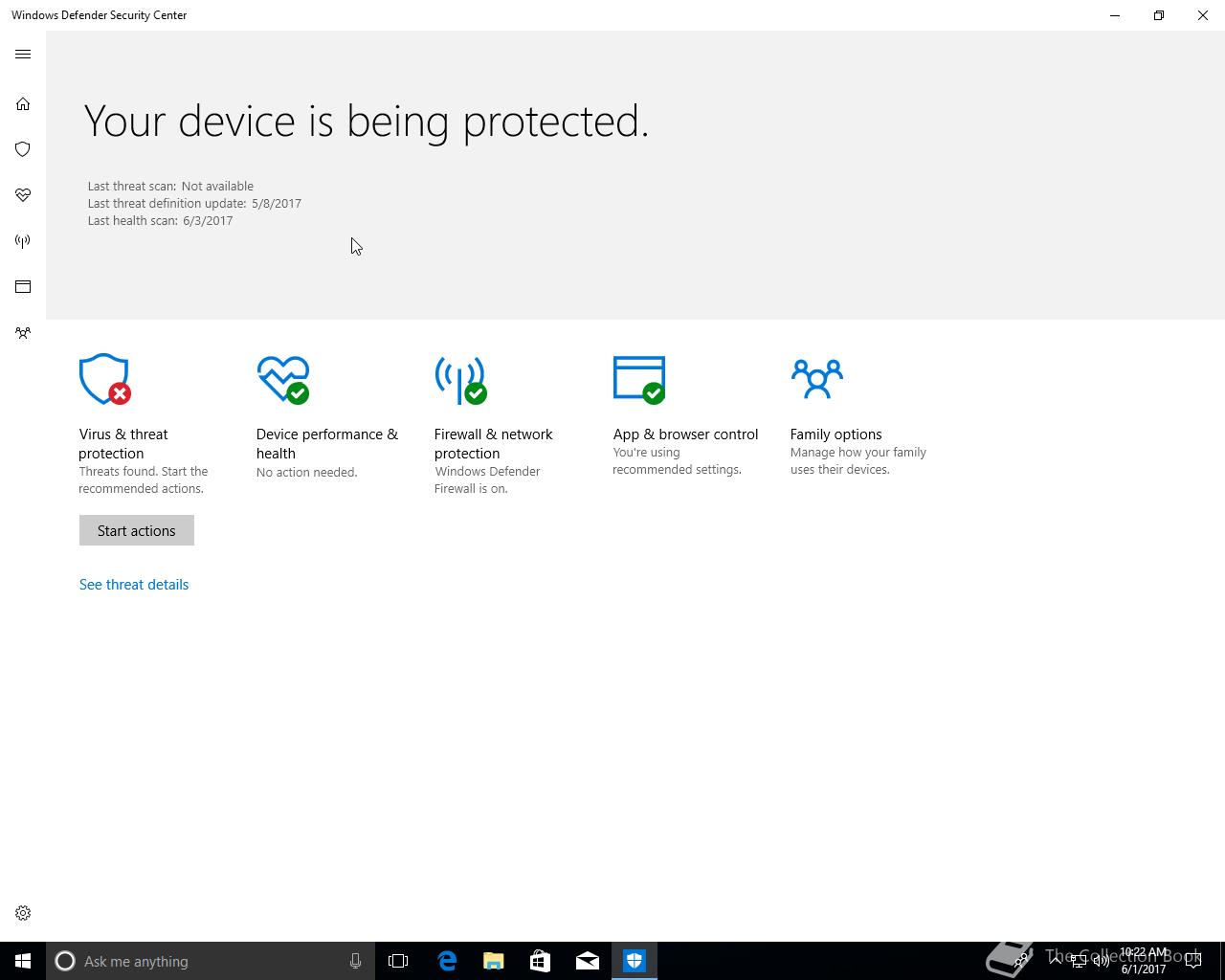Click the Cortana microphone icon
Viewport: 1225px width, 980px height.
tap(355, 961)
